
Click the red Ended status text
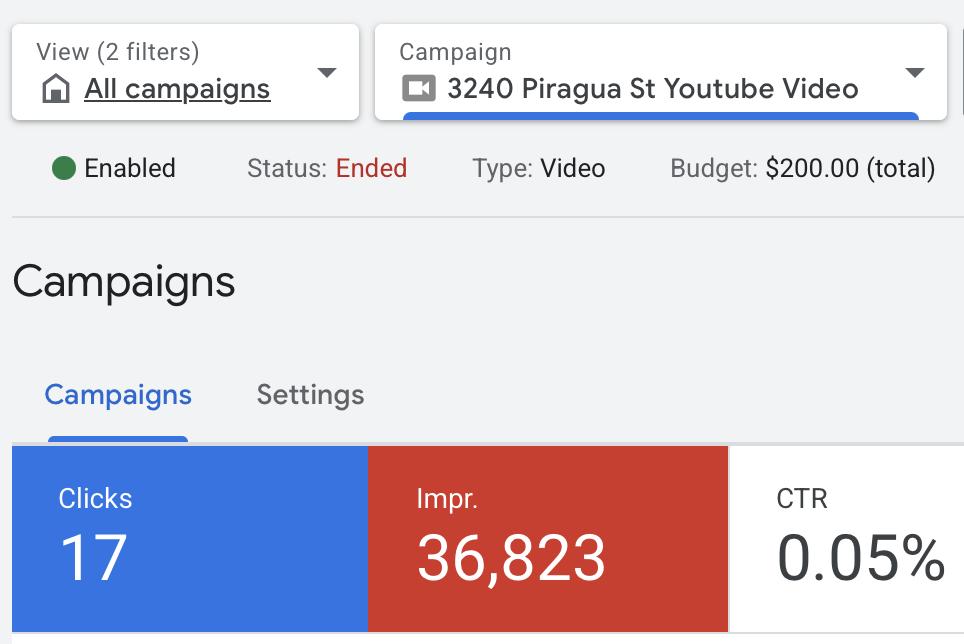371,168
